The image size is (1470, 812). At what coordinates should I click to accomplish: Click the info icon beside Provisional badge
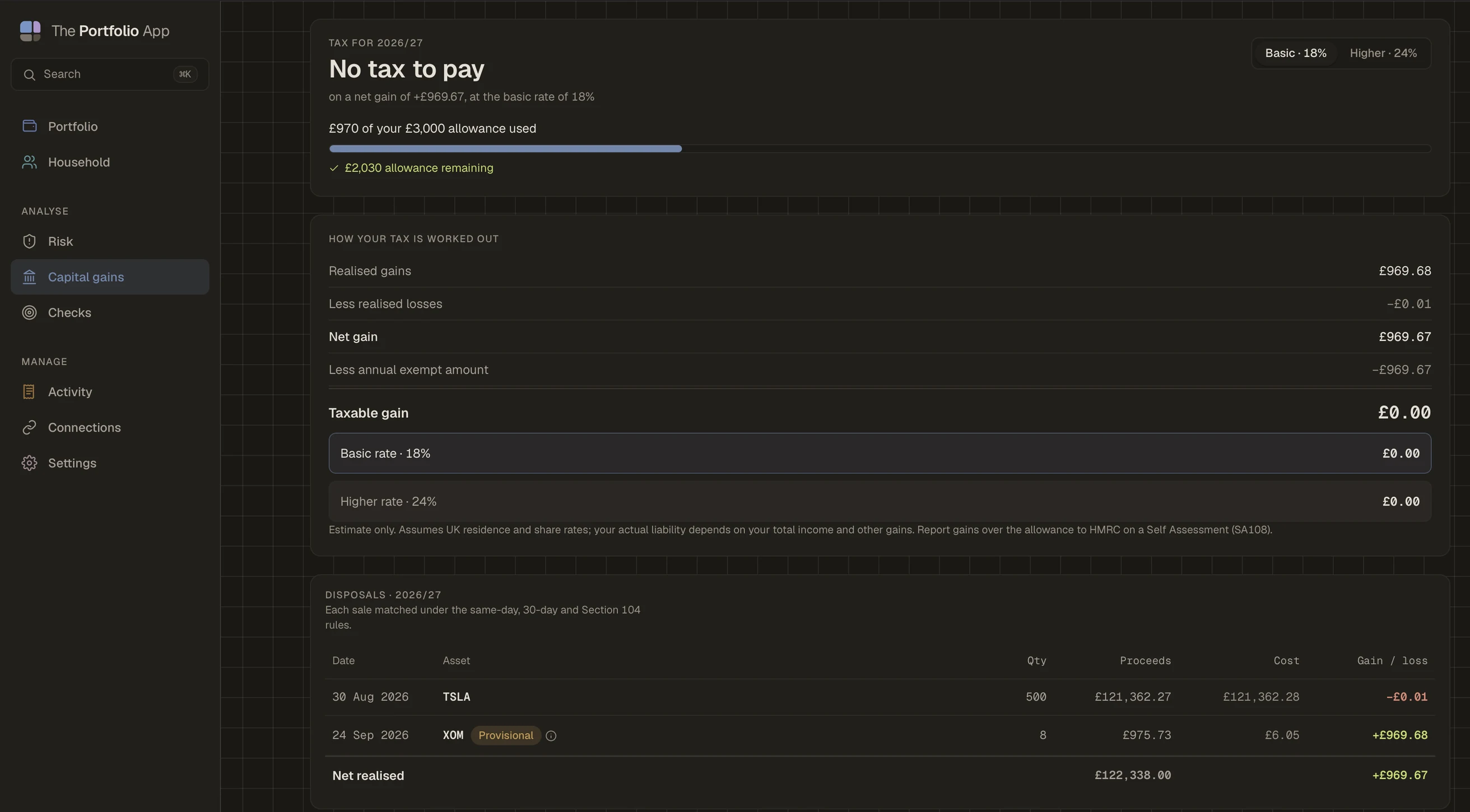pos(551,736)
